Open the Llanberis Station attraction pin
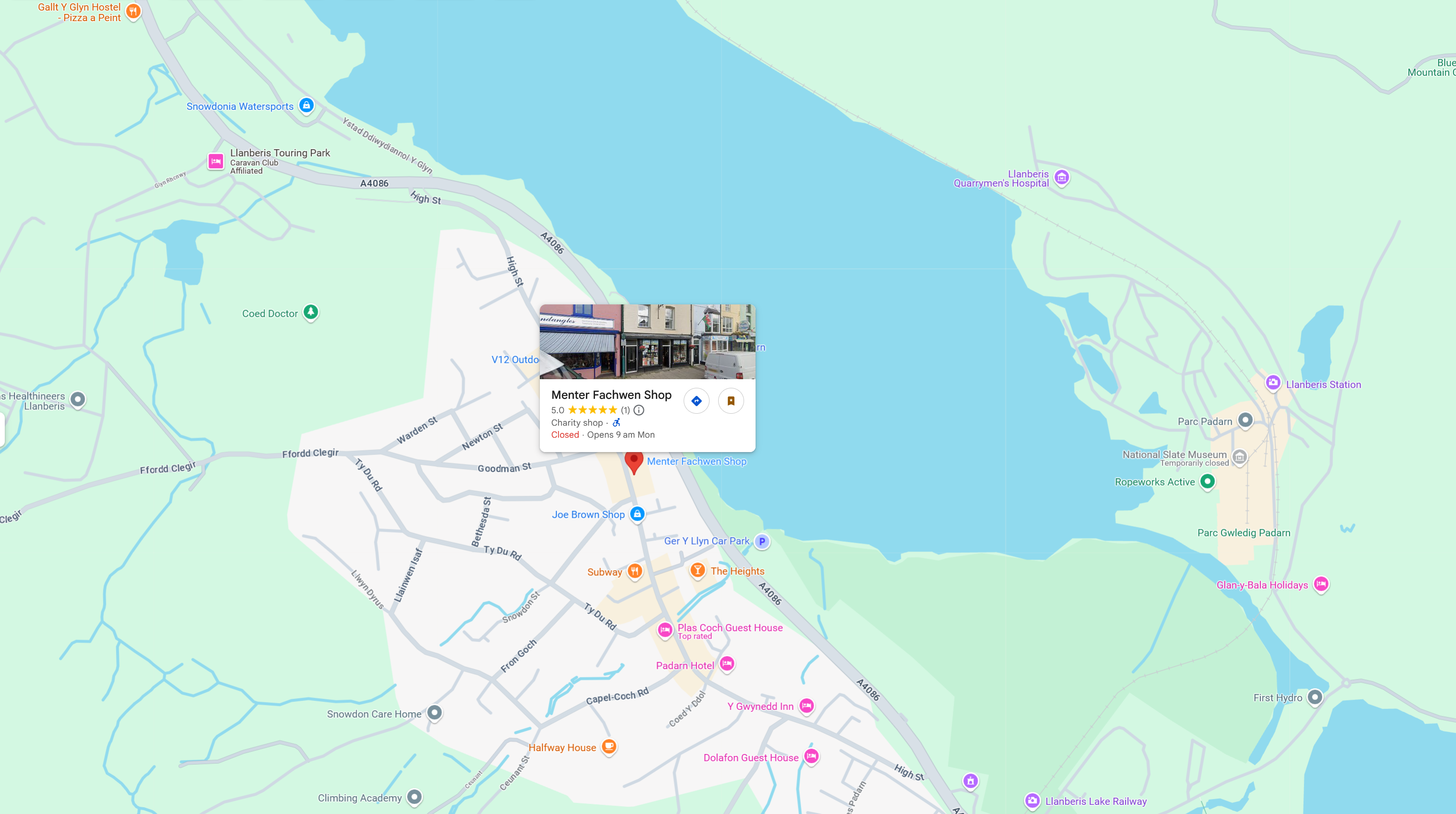The height and width of the screenshot is (814, 1456). coord(1273,383)
